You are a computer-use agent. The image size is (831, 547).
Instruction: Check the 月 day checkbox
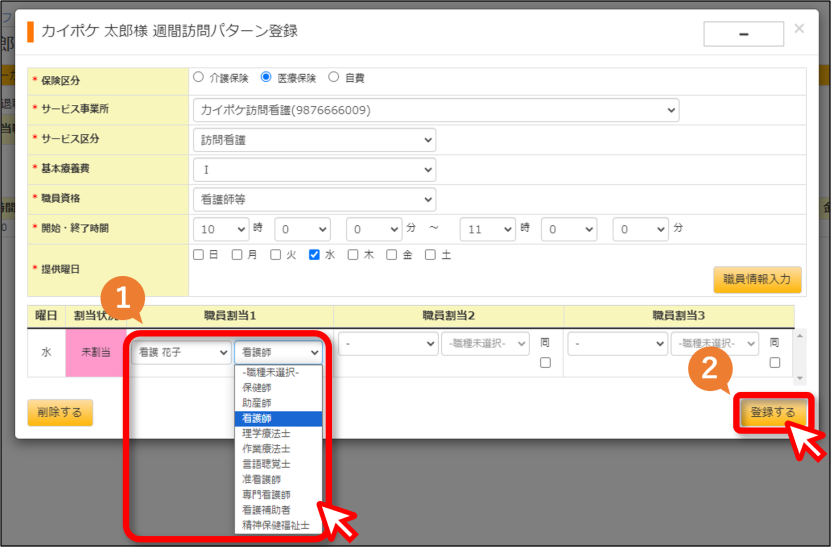[237, 255]
